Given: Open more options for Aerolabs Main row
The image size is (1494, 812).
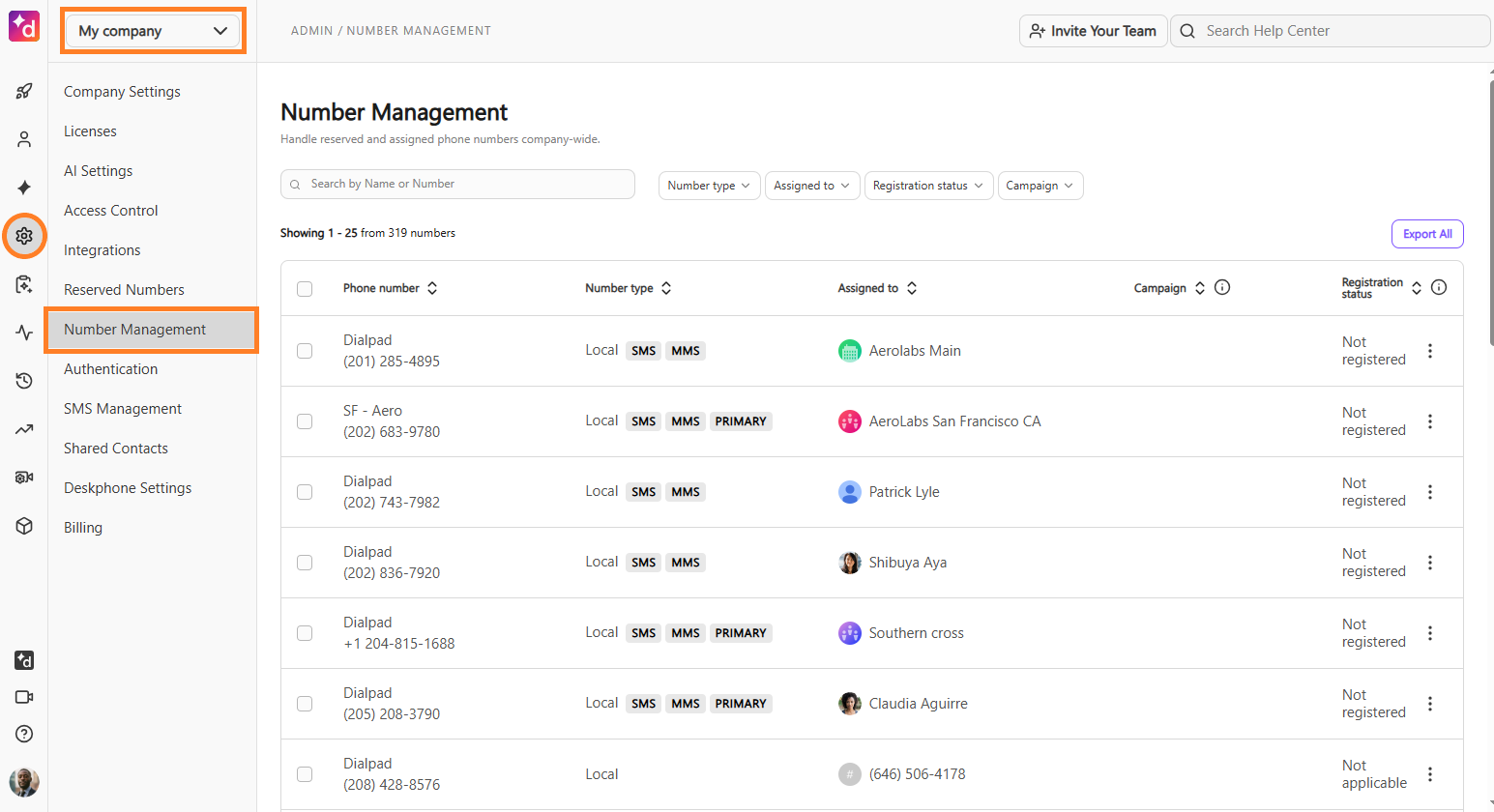Looking at the screenshot, I should click(x=1430, y=351).
